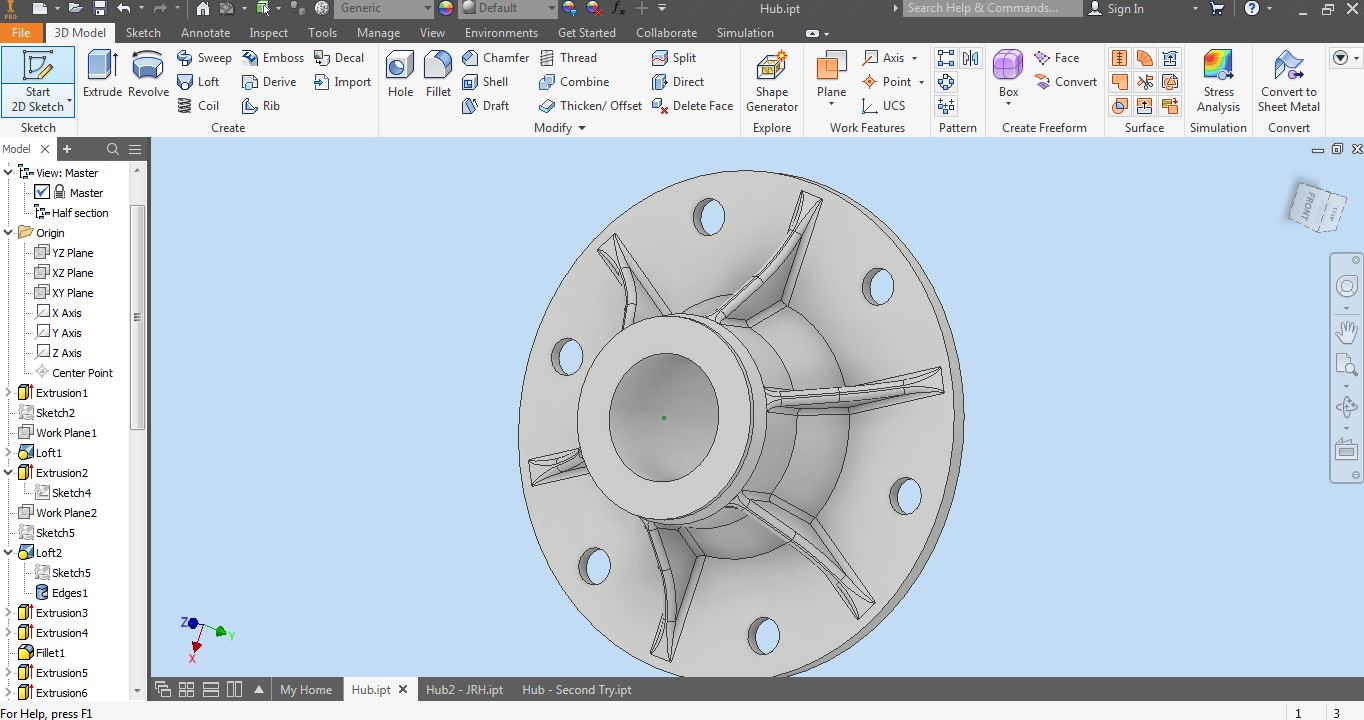1364x720 pixels.
Task: Toggle the Master view checkbox
Action: pos(42,192)
